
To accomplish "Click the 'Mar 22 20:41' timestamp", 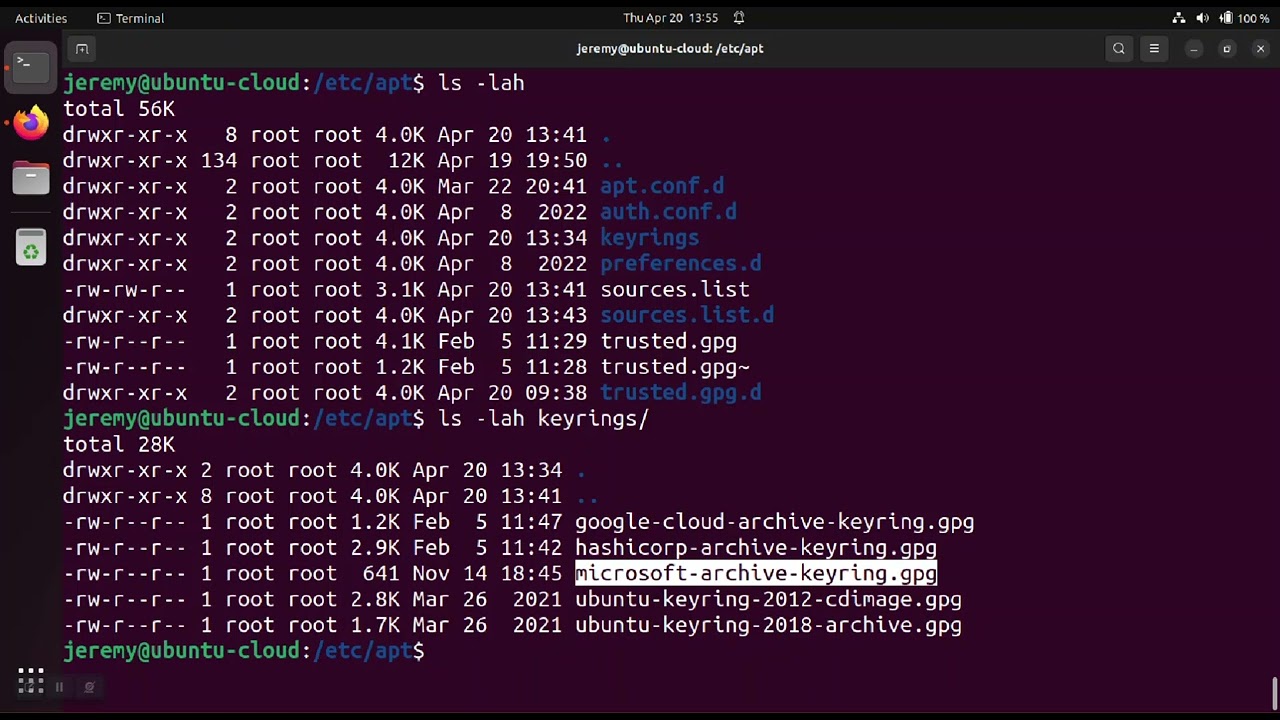I will click(512, 186).
